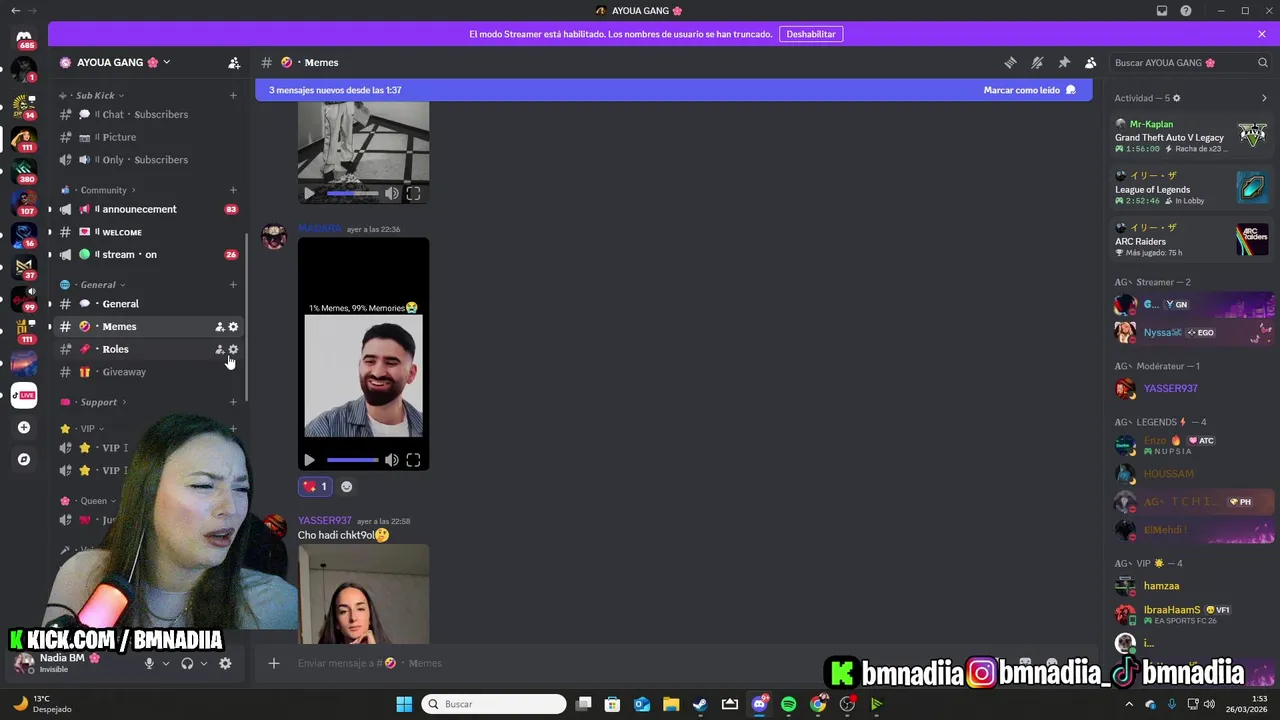Open microphone input options arrow
Image resolution: width=1280 pixels, height=720 pixels.
coord(166,663)
